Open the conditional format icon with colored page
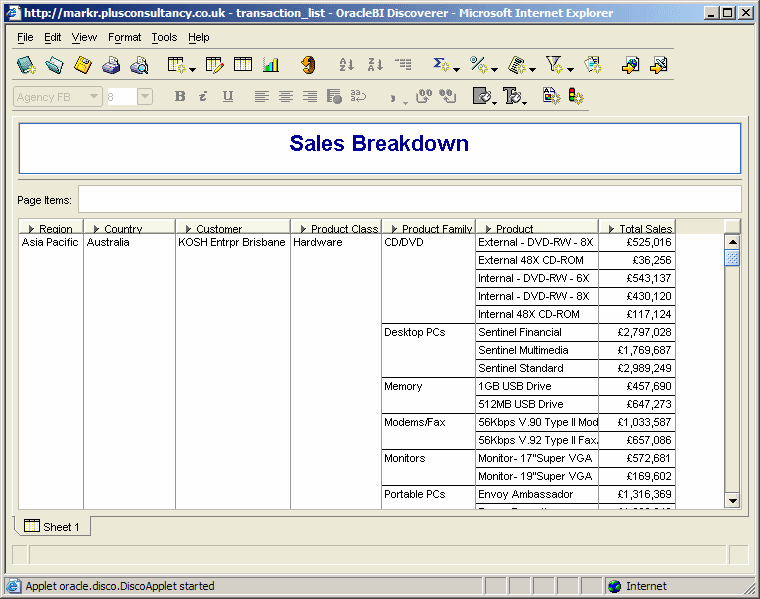Screen dimensions: 760x599 tap(551, 96)
